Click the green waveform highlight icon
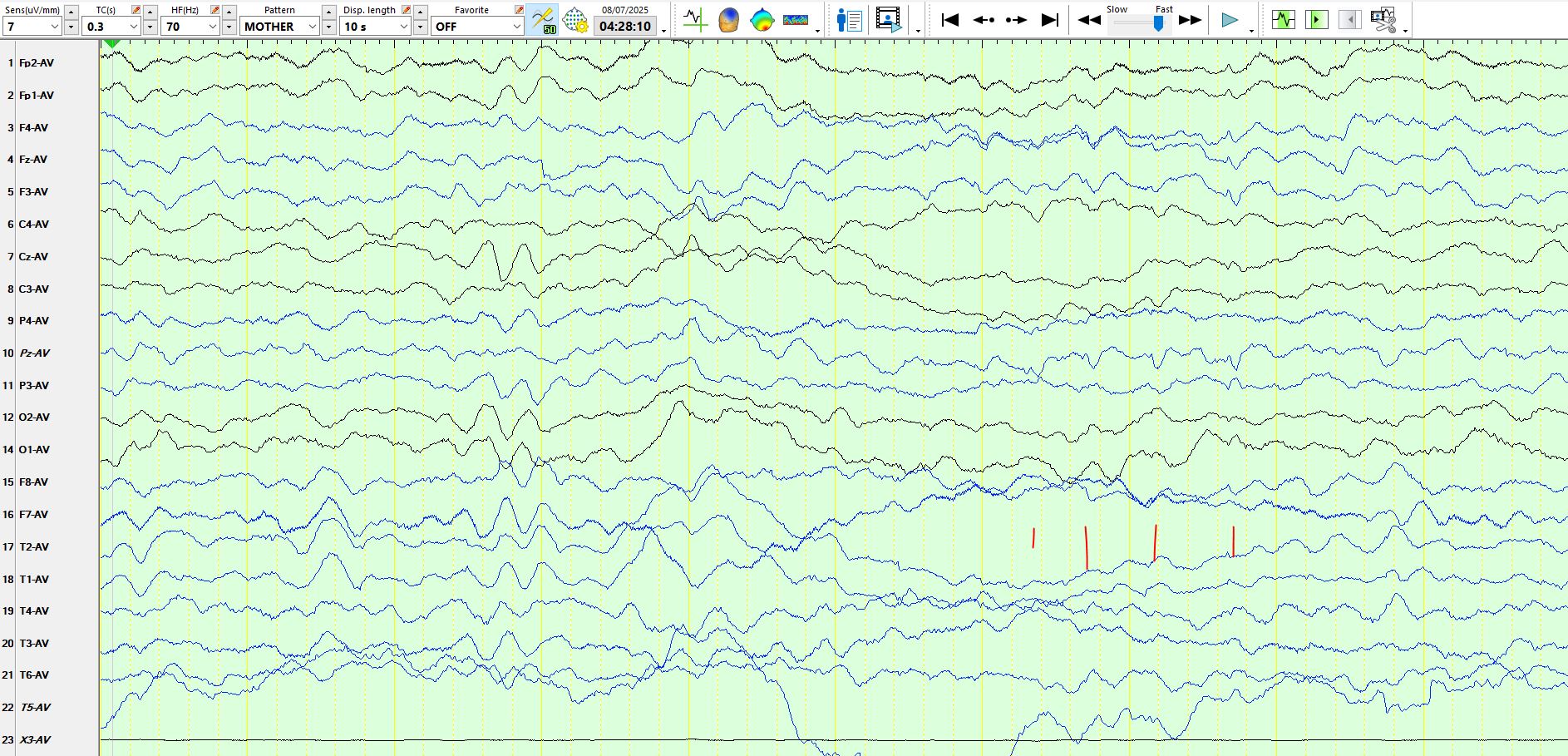Image resolution: width=1568 pixels, height=756 pixels. tap(1284, 20)
